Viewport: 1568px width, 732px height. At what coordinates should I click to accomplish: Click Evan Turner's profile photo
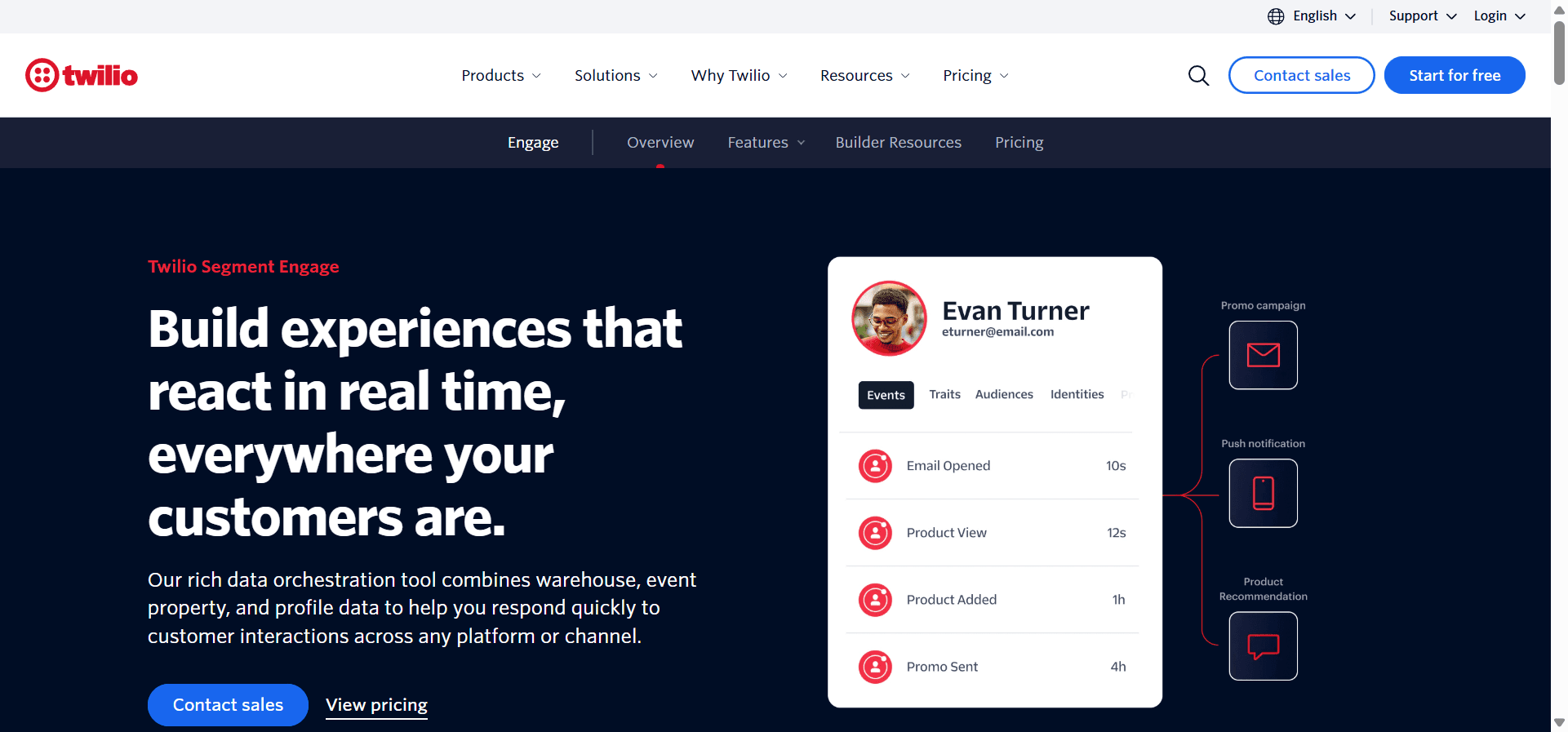click(889, 318)
